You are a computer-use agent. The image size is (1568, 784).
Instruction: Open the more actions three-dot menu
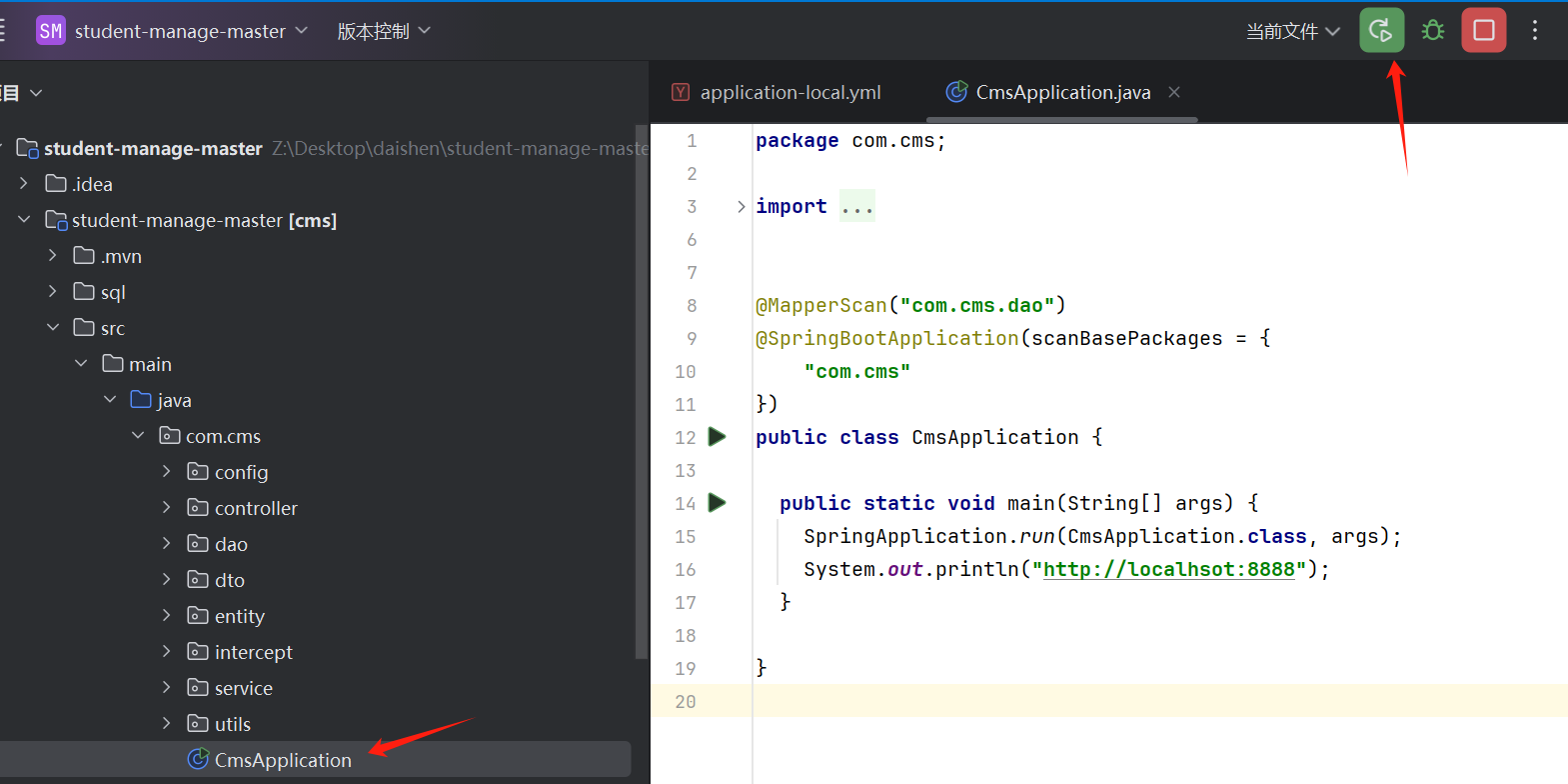1535,30
